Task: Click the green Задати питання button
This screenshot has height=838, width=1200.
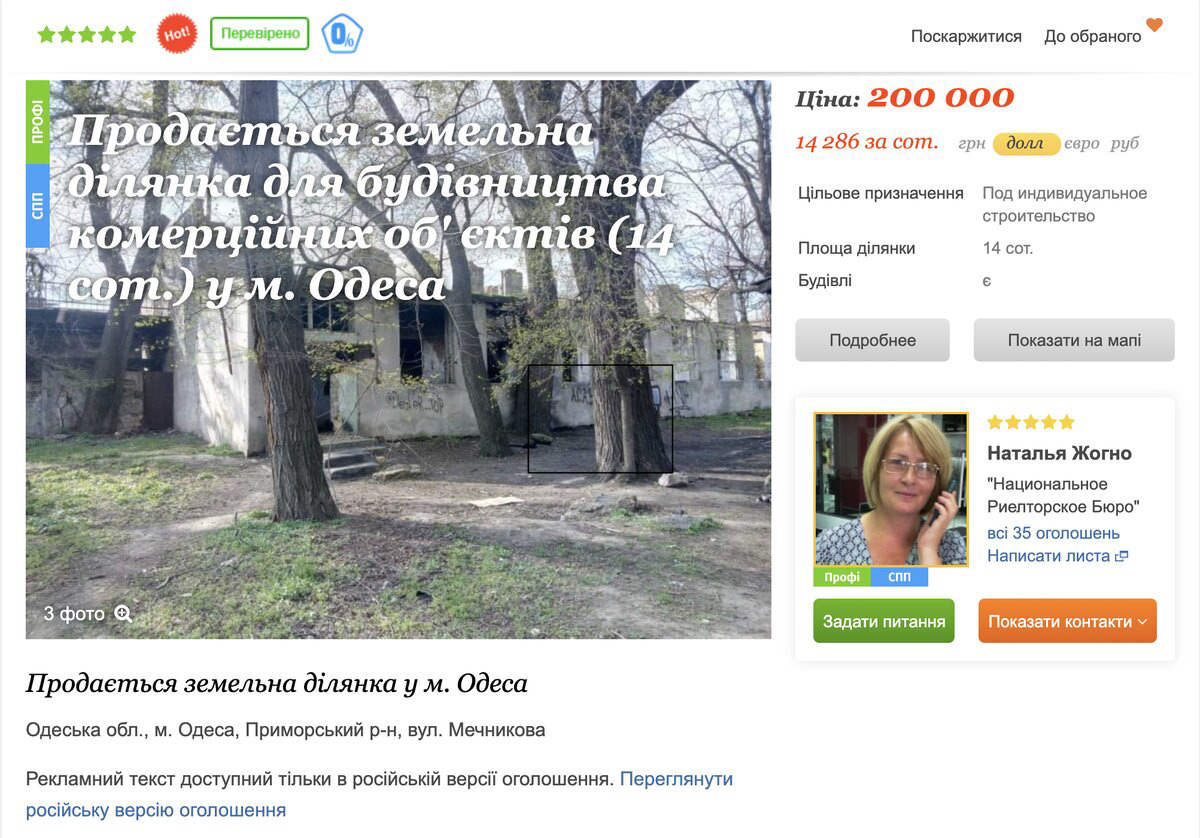Action: 884,621
